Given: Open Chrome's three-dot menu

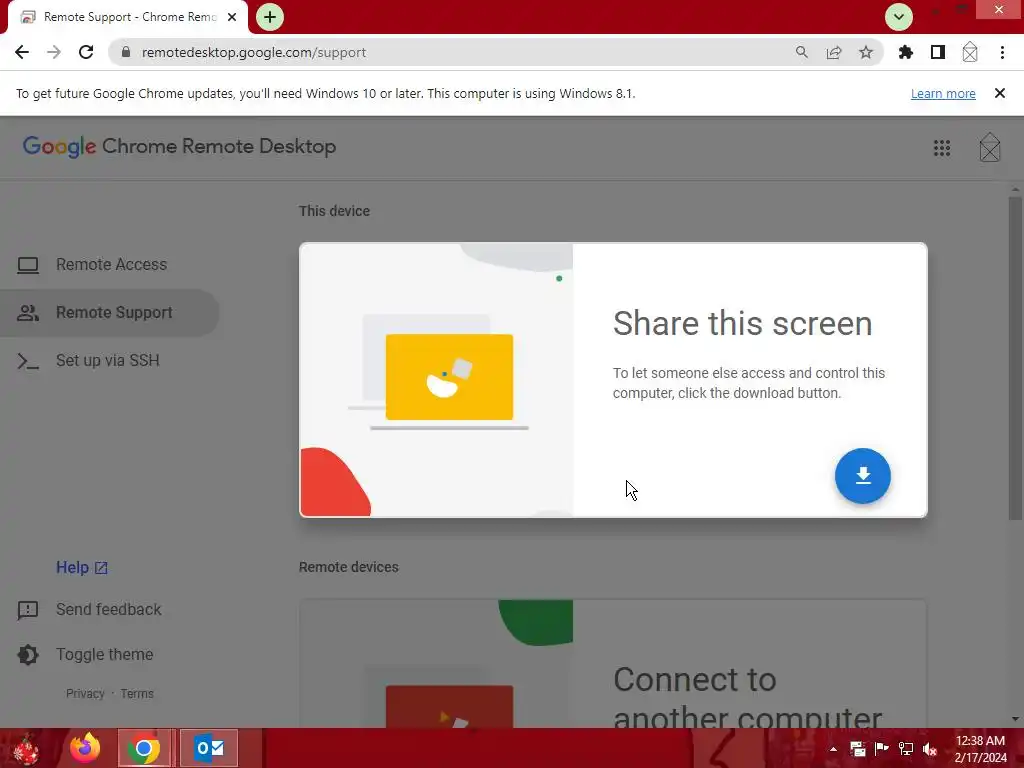Looking at the screenshot, I should pyautogui.click(x=1002, y=52).
